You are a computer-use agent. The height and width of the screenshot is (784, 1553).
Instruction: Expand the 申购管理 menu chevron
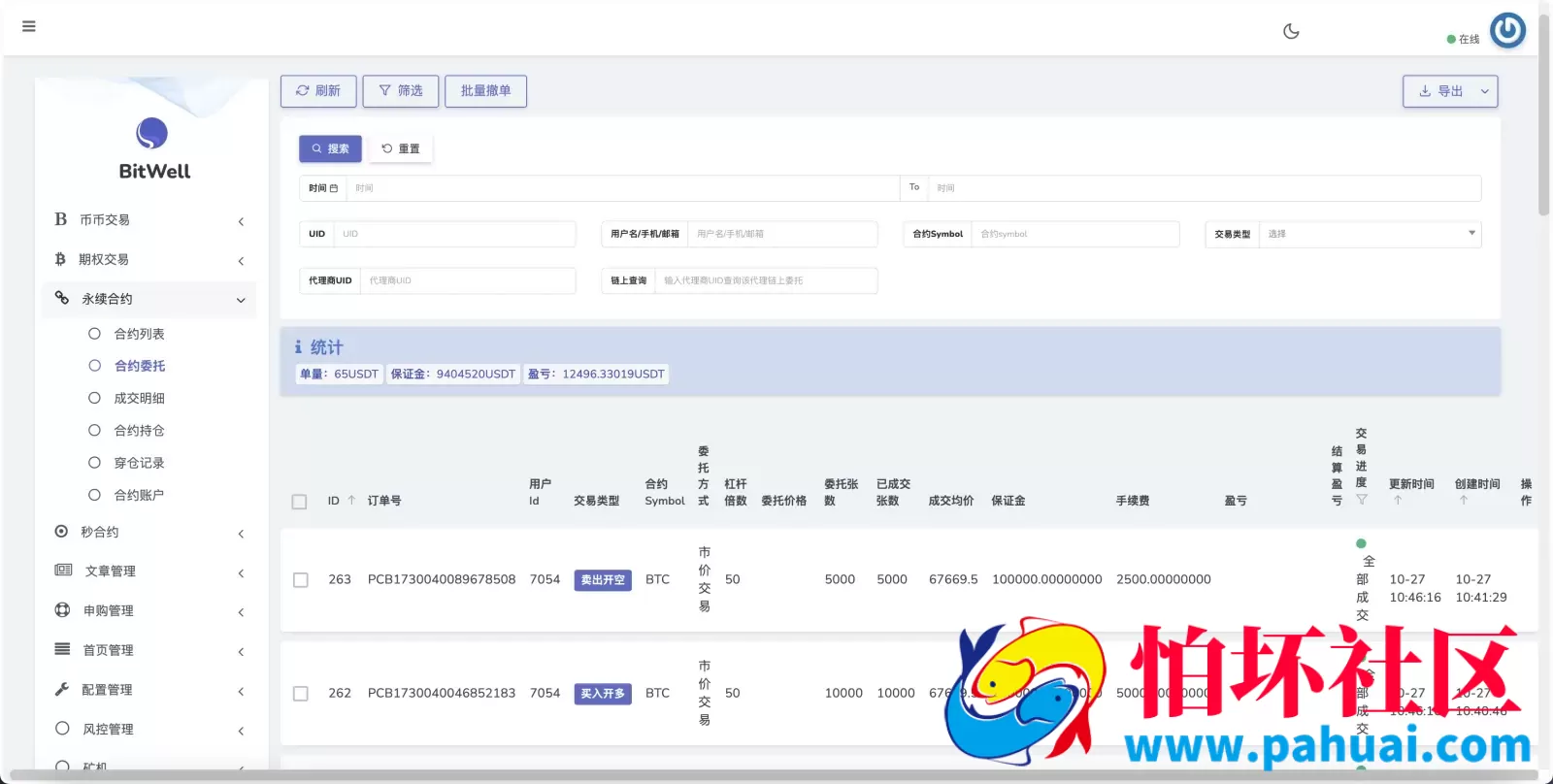(x=241, y=612)
